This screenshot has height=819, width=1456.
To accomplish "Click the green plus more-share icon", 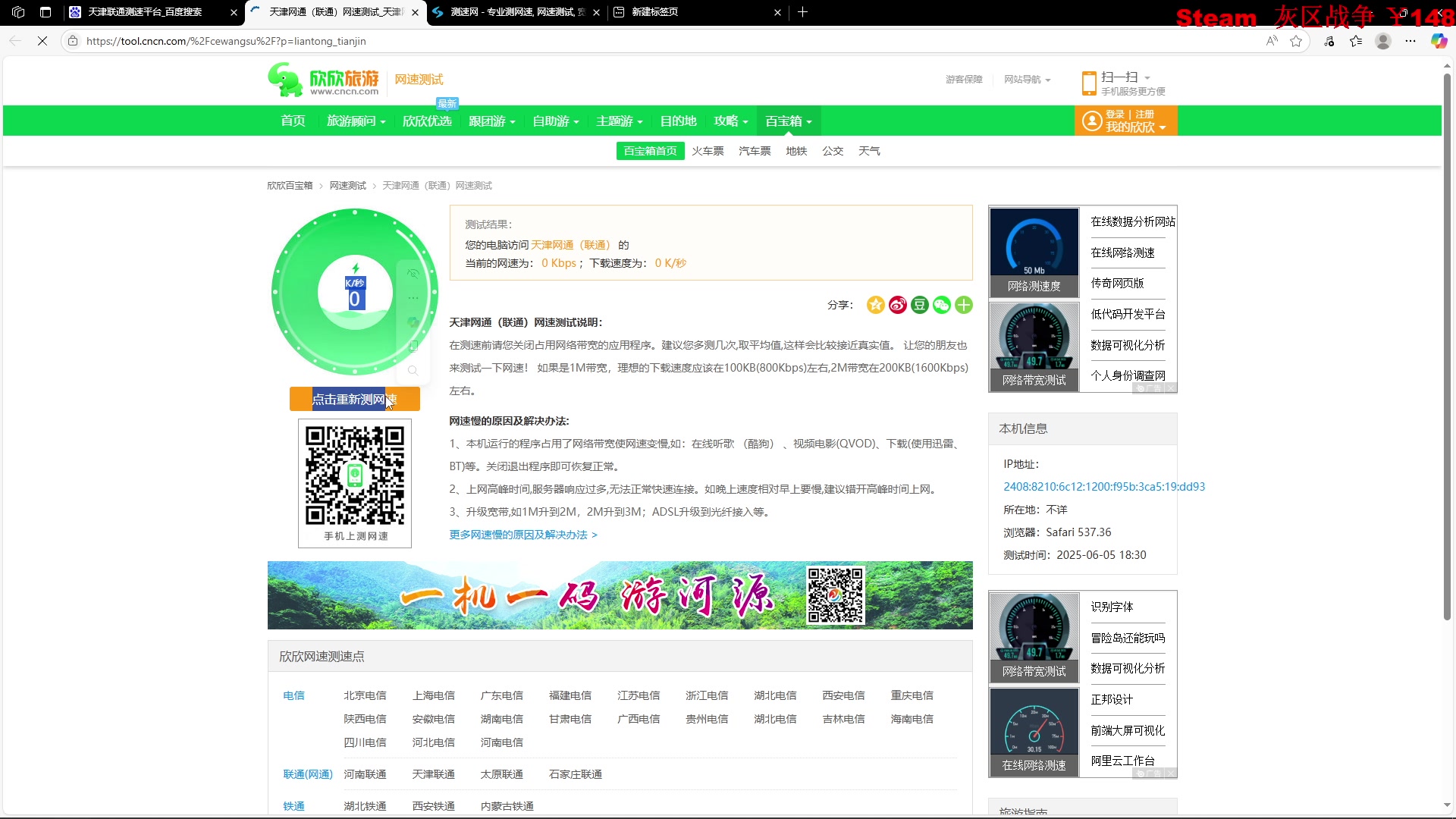I will [x=964, y=305].
